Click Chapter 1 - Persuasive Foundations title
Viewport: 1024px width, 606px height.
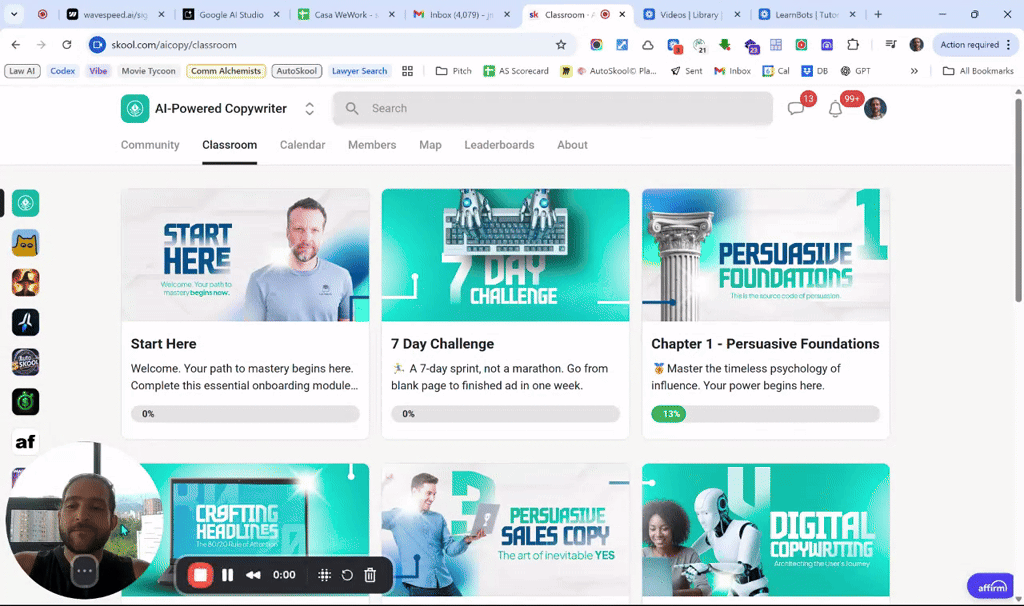click(765, 344)
